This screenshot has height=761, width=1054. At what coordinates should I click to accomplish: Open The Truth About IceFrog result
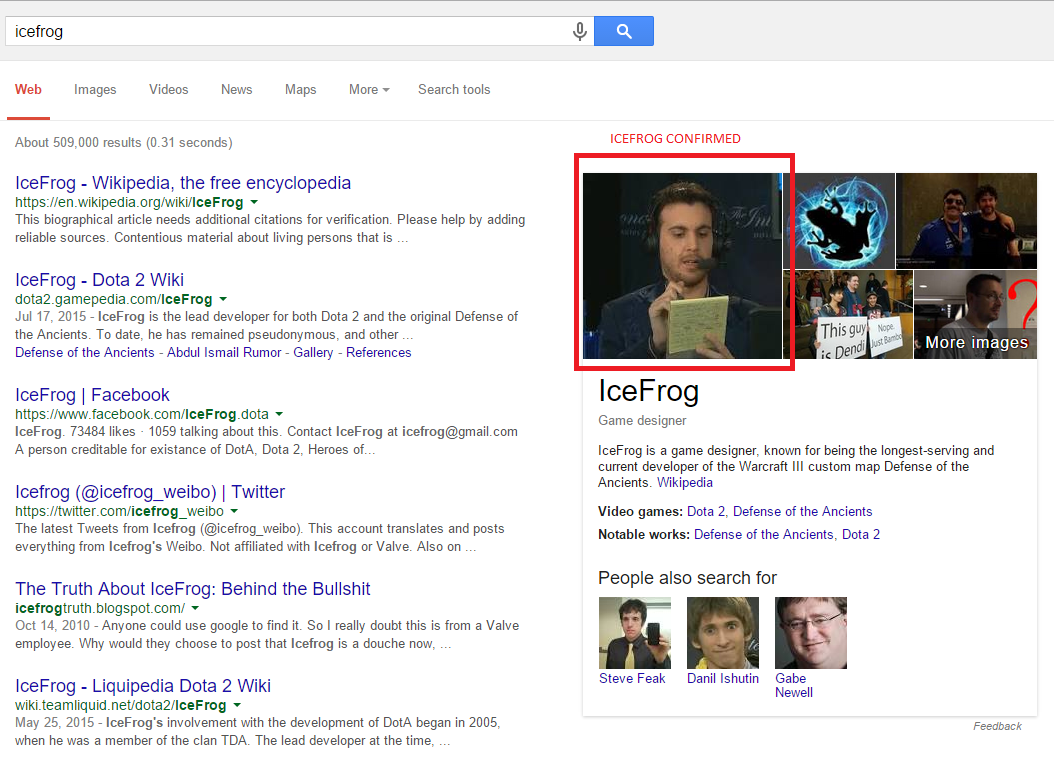[x=192, y=589]
